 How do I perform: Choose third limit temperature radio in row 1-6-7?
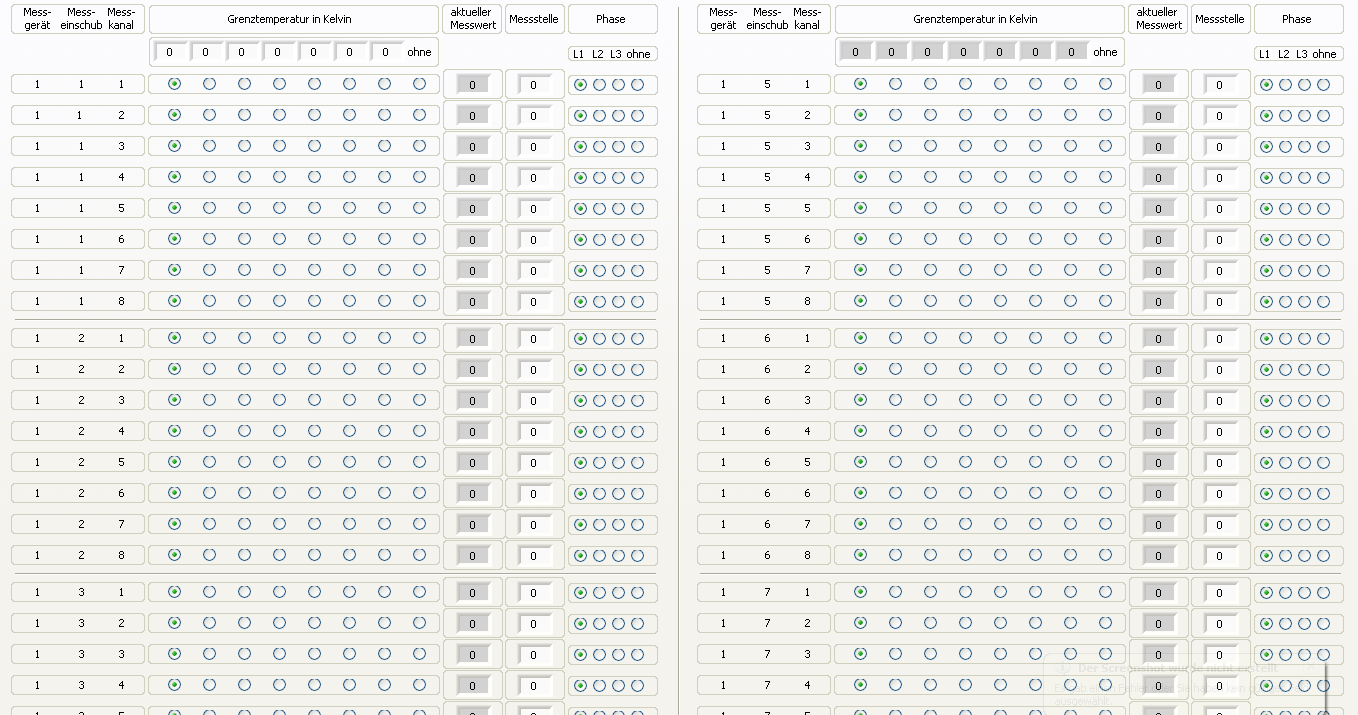click(x=930, y=524)
